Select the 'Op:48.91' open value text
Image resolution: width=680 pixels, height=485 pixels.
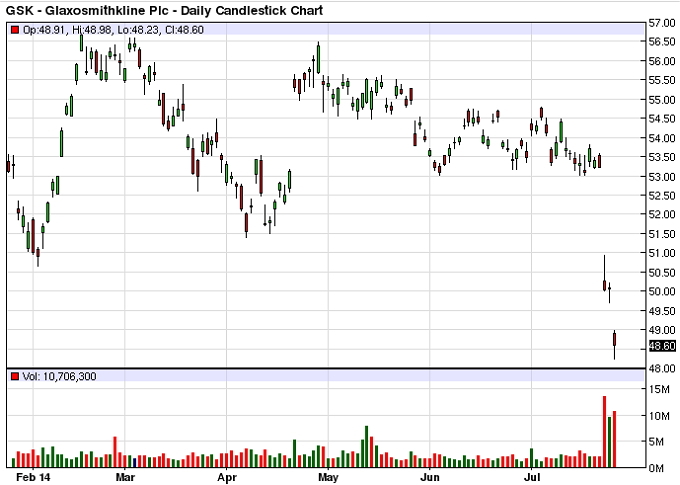43,30
